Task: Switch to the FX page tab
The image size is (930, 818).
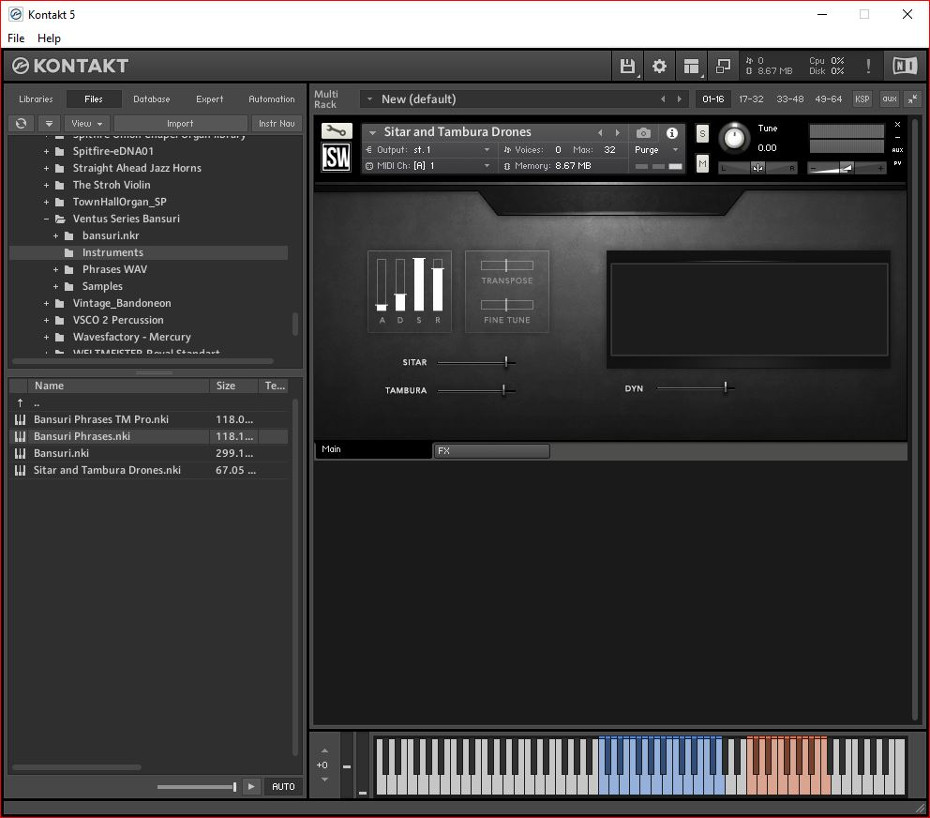Action: 492,451
